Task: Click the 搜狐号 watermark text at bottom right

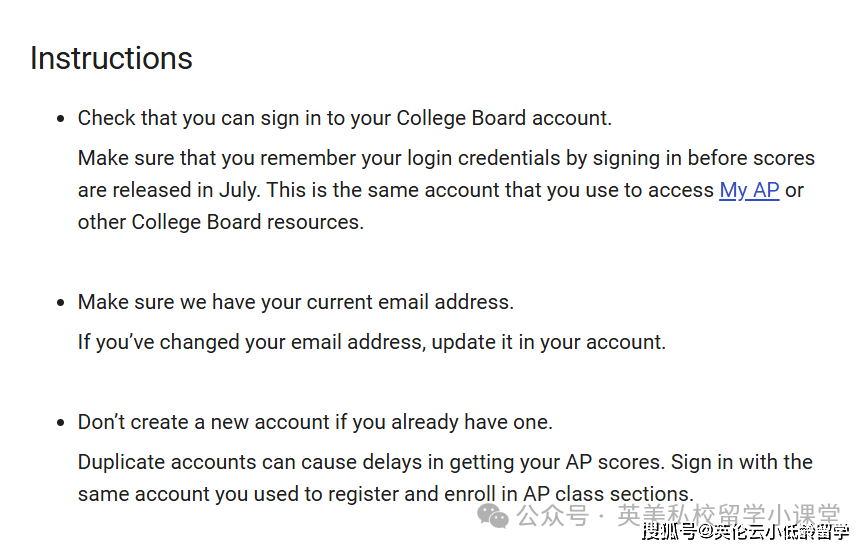Action: point(745,532)
